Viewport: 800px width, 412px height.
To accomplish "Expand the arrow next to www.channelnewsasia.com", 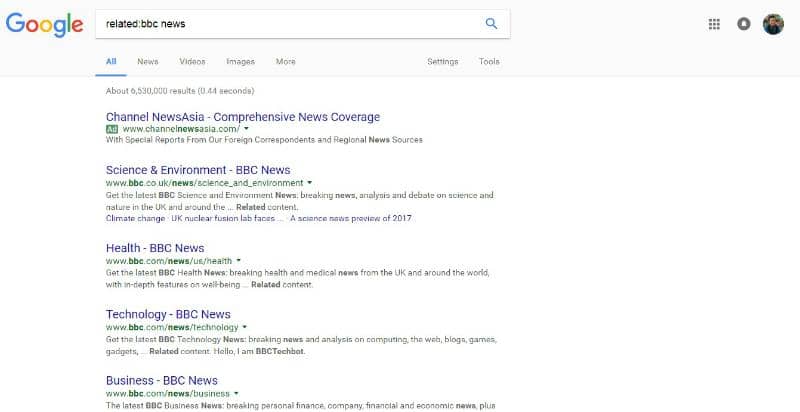I will pos(246,129).
